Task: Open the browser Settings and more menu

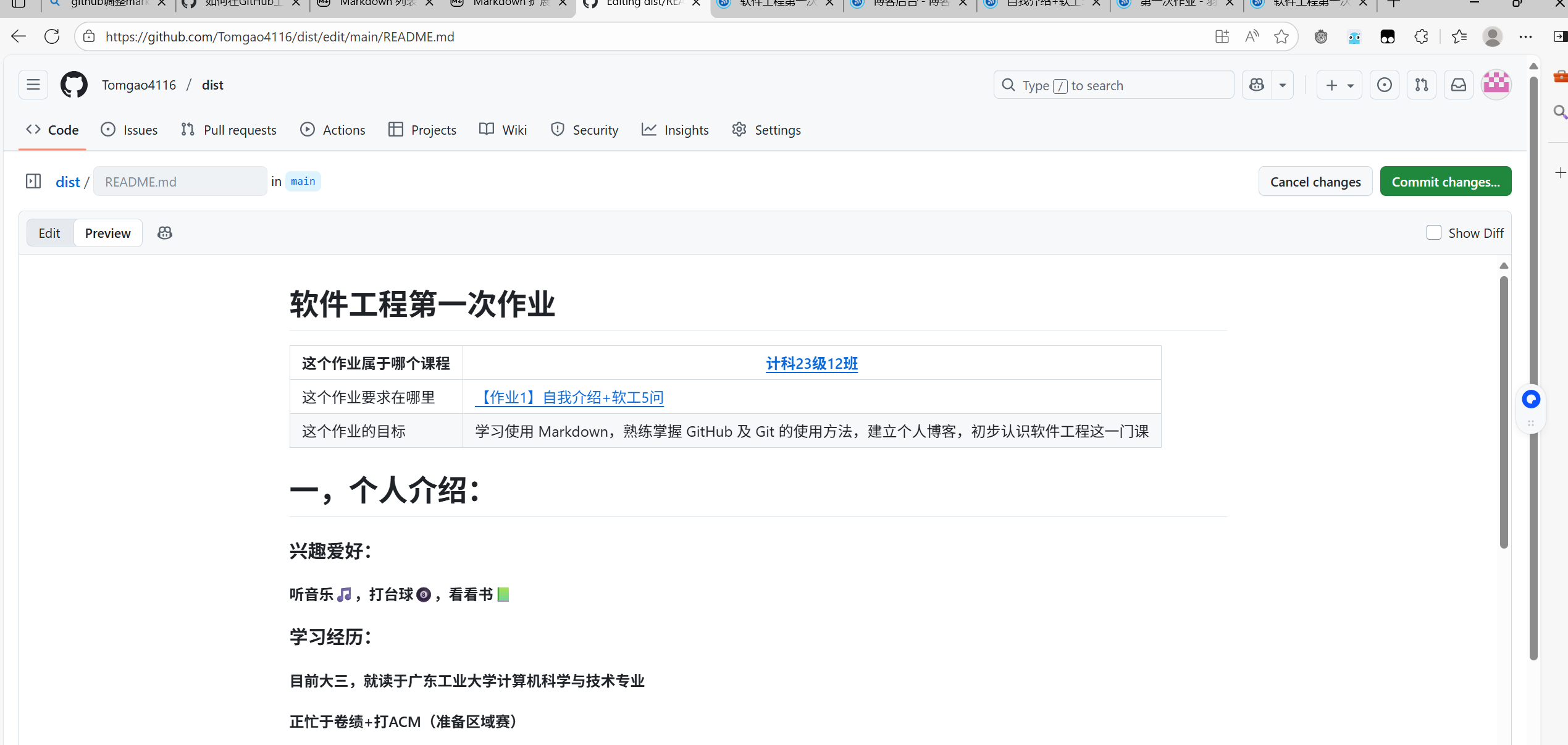Action: 1525,36
